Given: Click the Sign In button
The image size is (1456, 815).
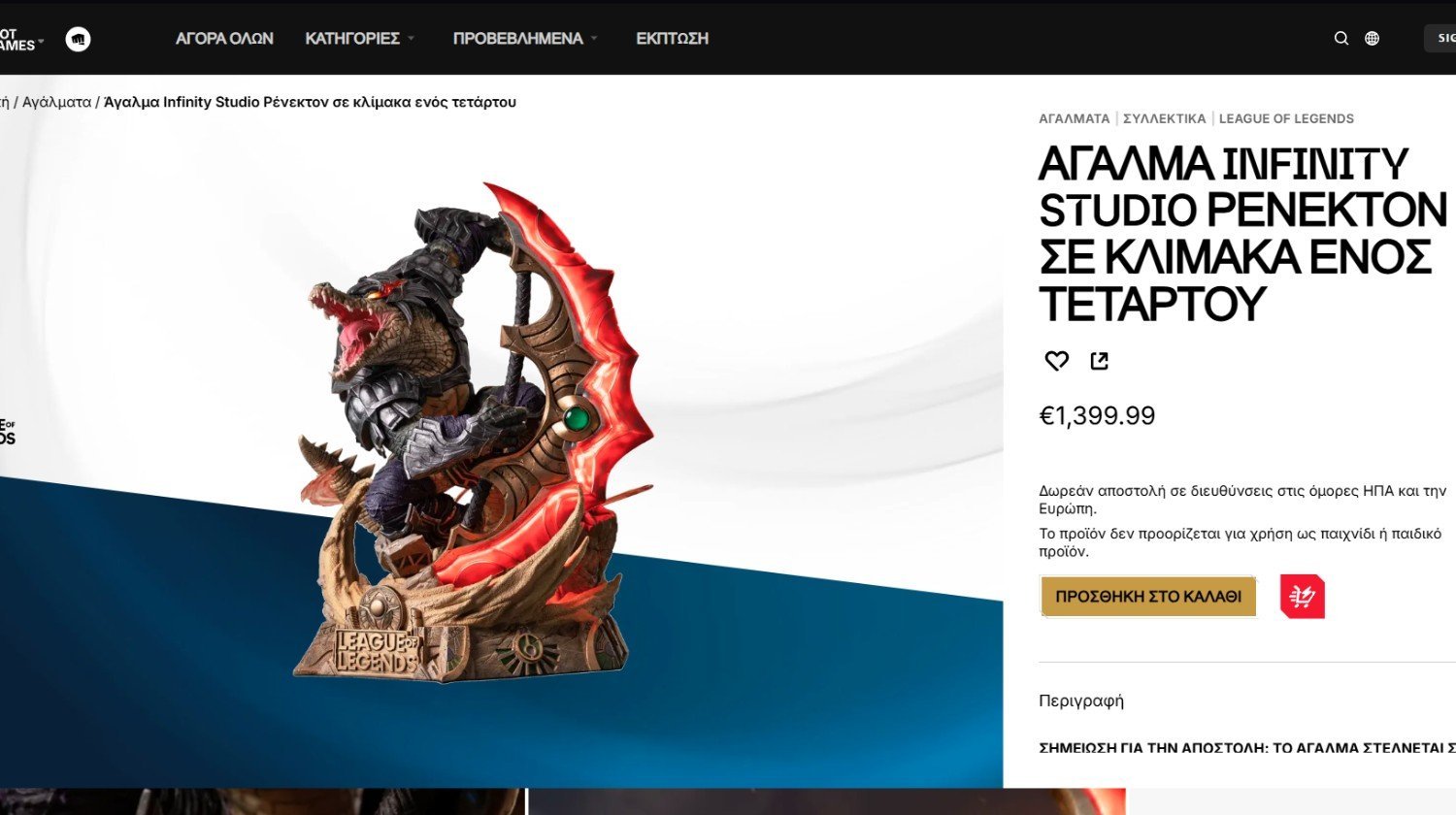Looking at the screenshot, I should point(1441,39).
